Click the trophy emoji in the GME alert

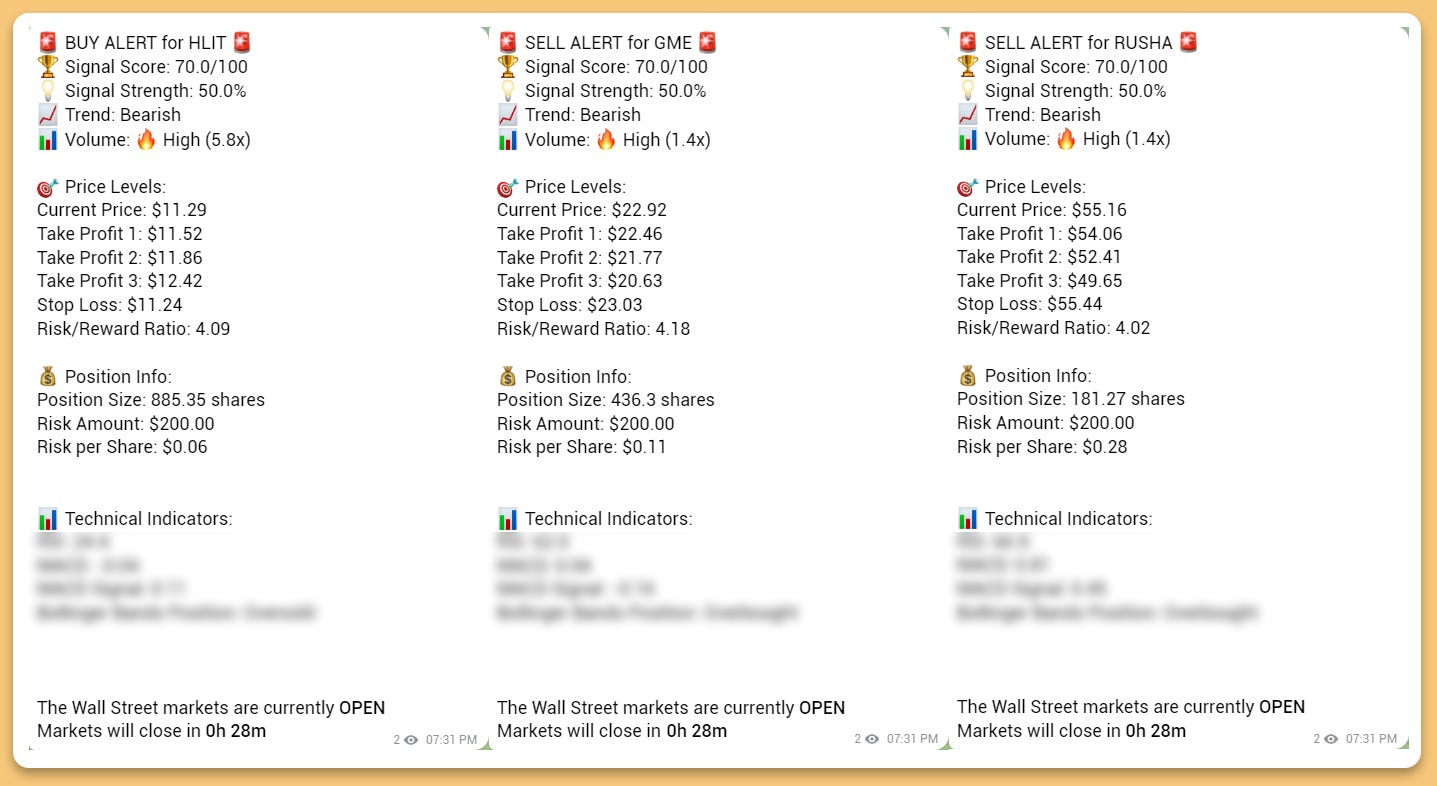pos(508,66)
